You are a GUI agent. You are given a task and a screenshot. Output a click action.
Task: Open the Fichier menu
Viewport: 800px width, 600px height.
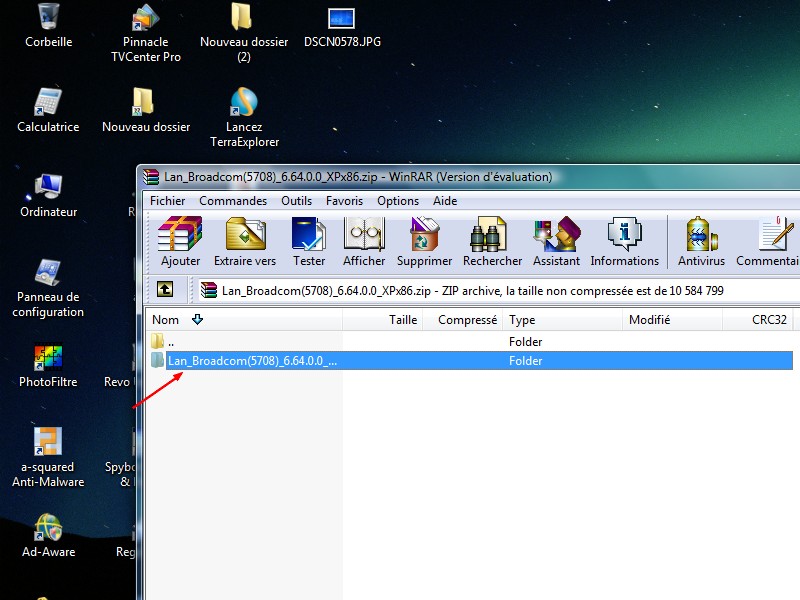coord(168,201)
